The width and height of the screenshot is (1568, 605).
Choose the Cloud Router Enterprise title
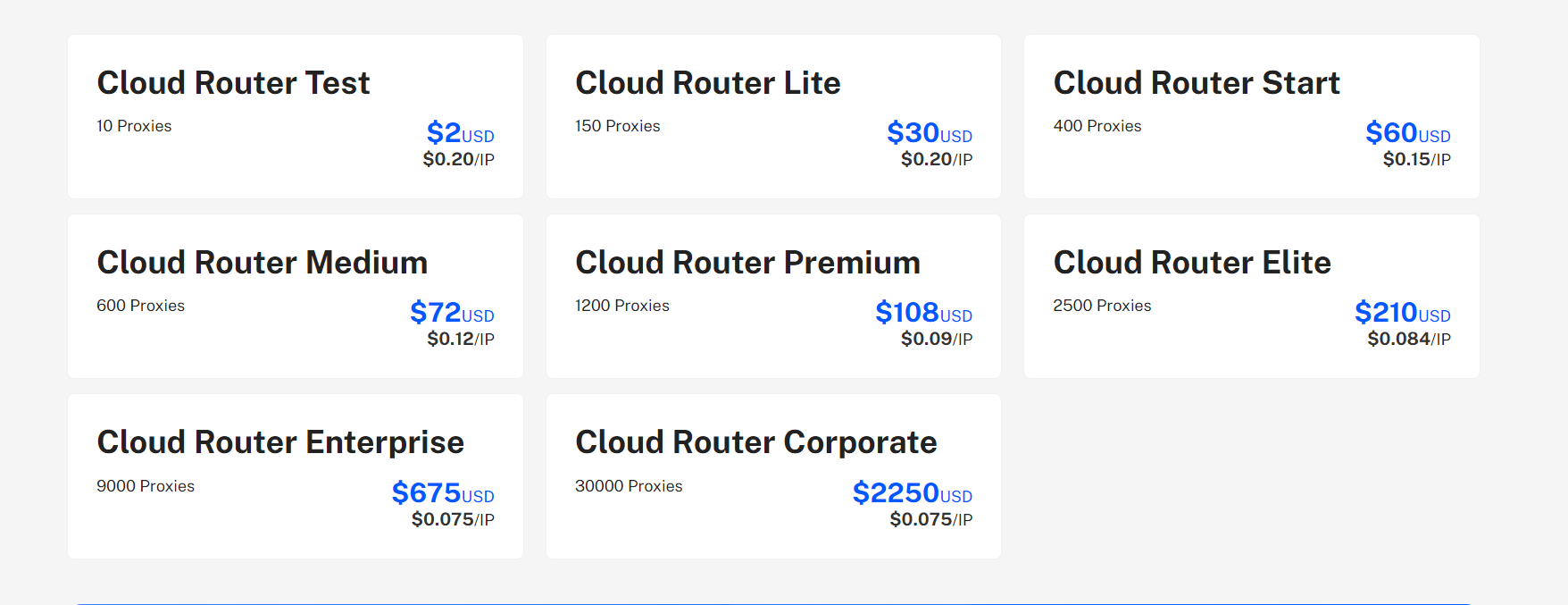pyautogui.click(x=280, y=442)
